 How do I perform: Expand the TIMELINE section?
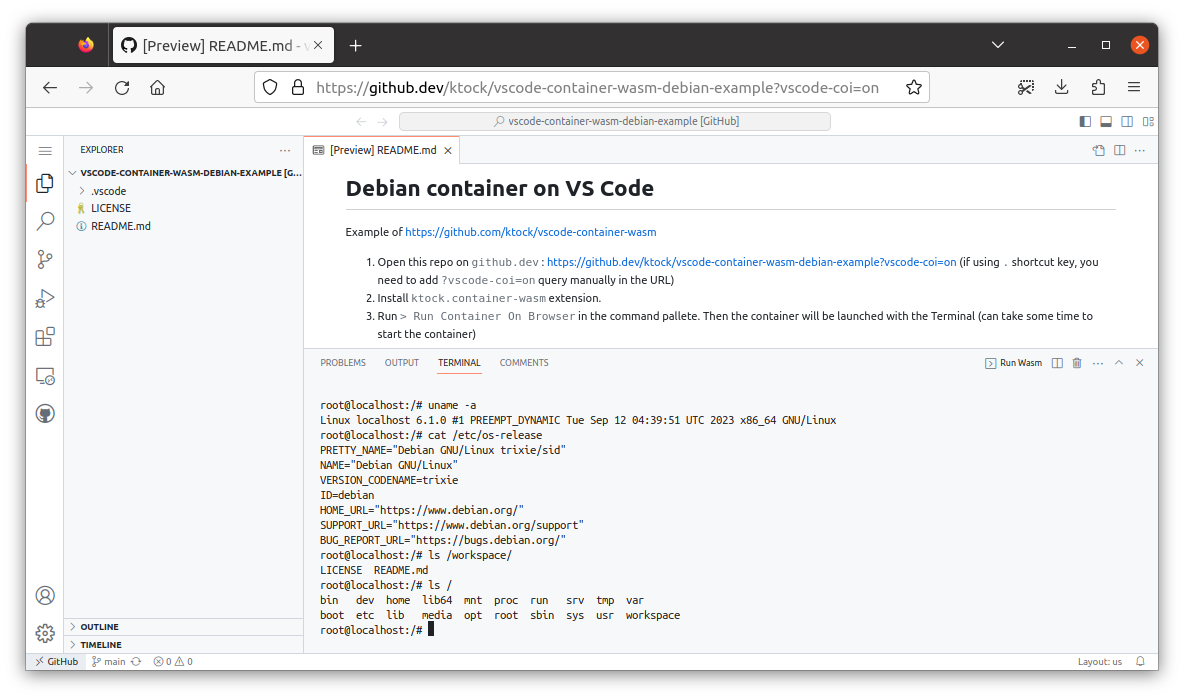tap(101, 645)
